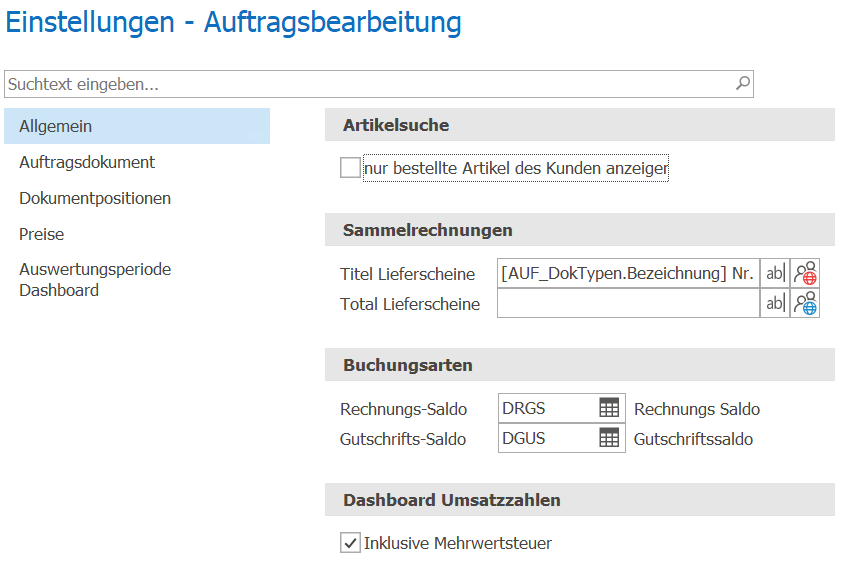Click the Buchungsarten section header
This screenshot has width=846, height=567.
pos(580,365)
